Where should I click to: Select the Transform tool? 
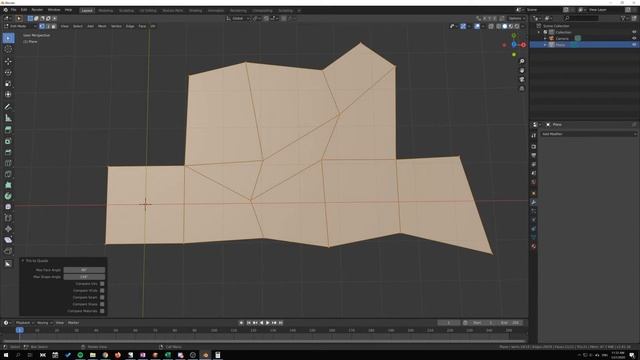click(x=8, y=94)
